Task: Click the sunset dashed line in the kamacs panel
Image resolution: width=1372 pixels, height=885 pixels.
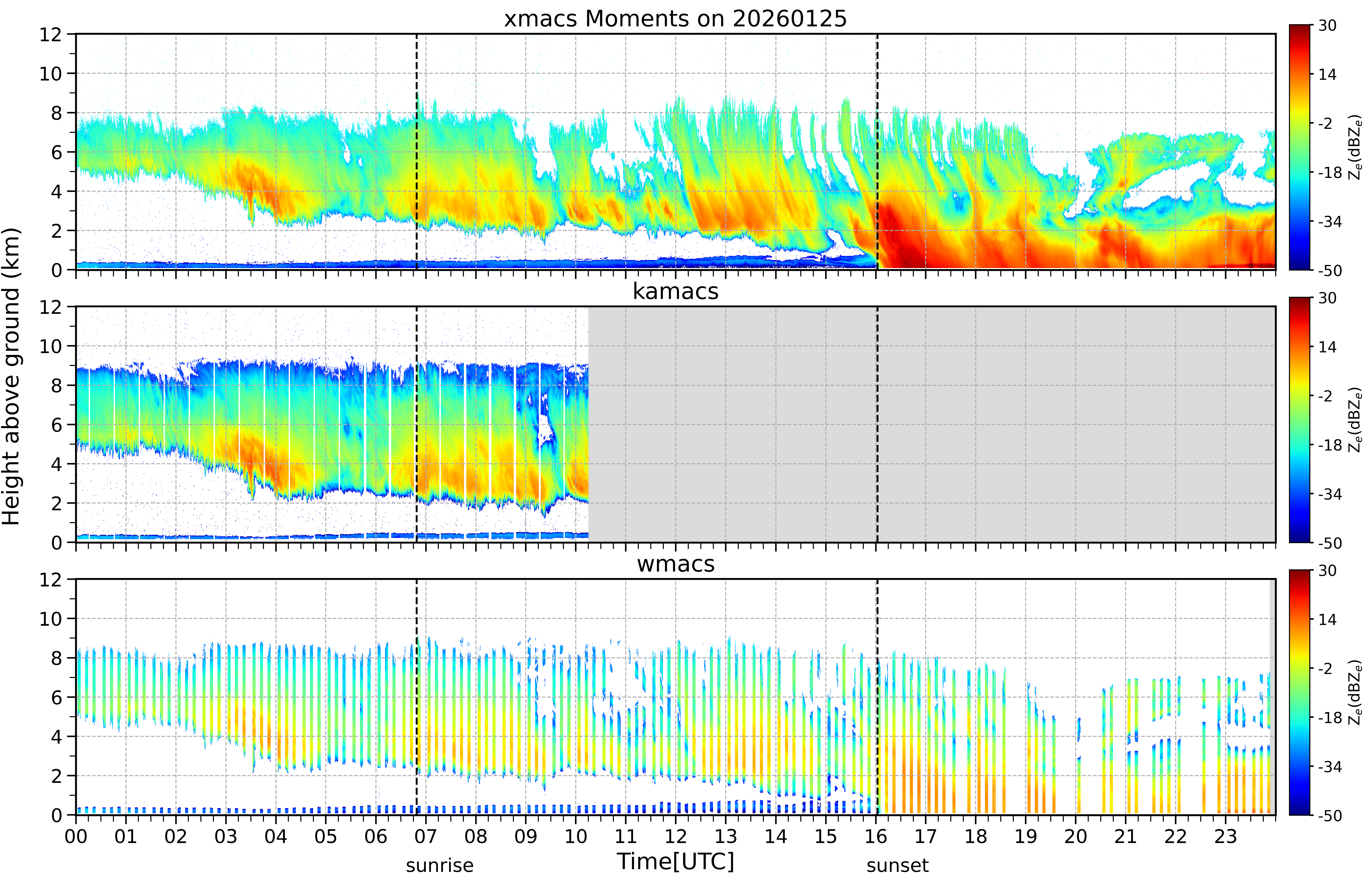Action: (877, 424)
